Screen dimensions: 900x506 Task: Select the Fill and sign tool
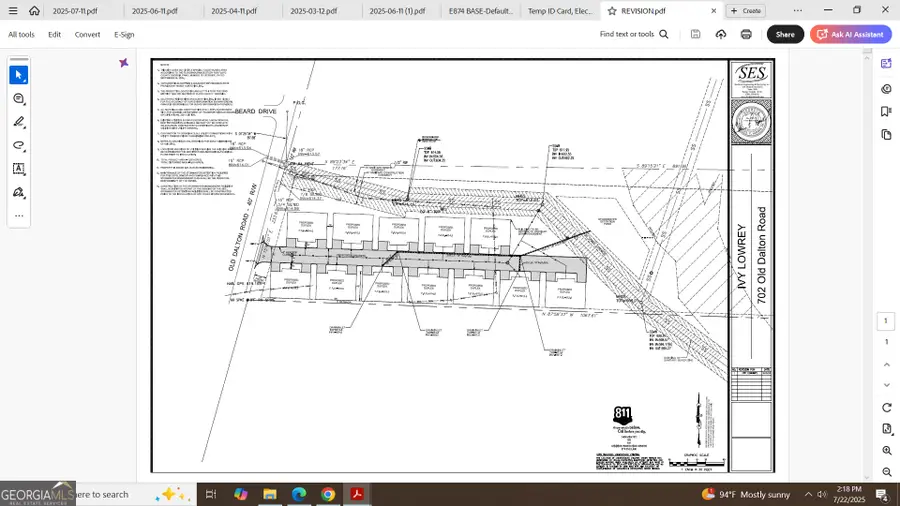pos(18,192)
